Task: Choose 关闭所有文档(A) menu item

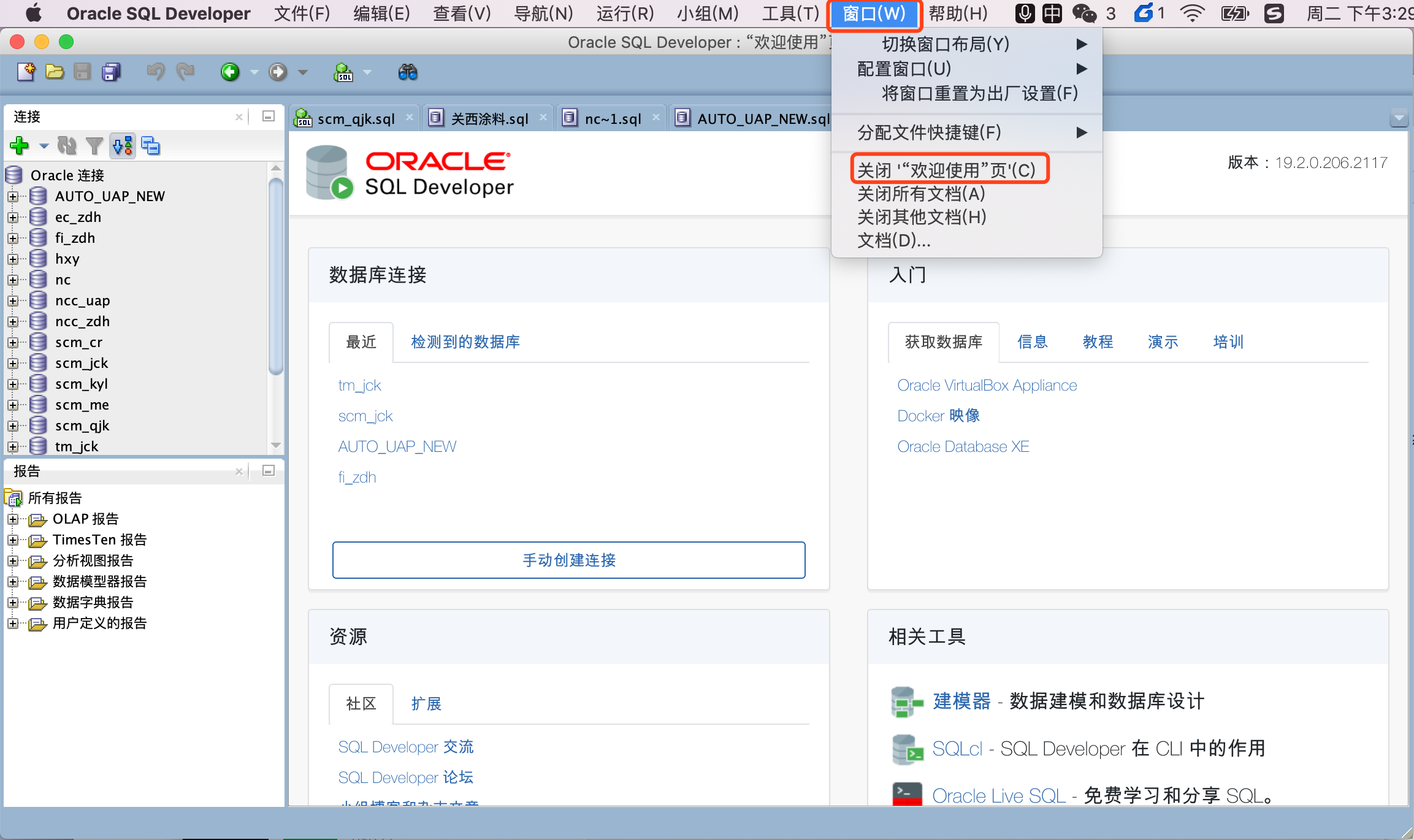Action: tap(967, 194)
